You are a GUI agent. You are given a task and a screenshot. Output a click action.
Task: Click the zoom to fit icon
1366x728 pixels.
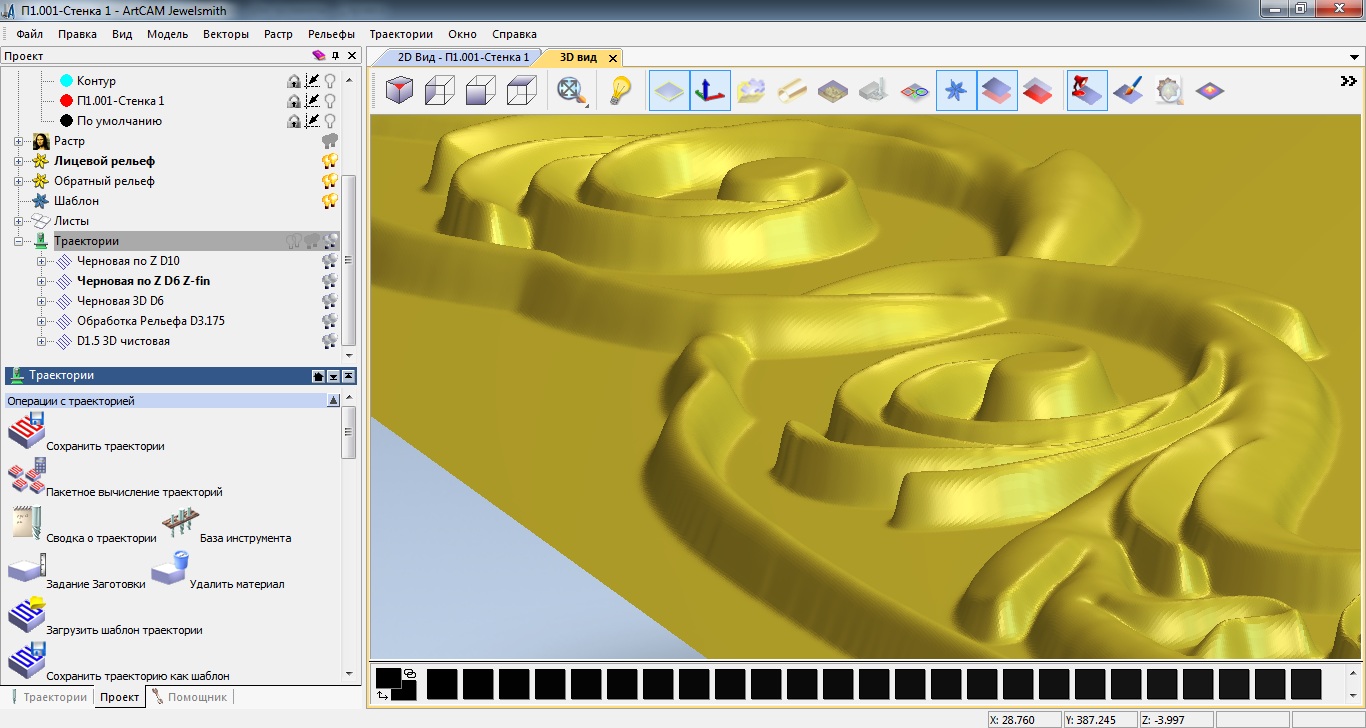coord(572,91)
